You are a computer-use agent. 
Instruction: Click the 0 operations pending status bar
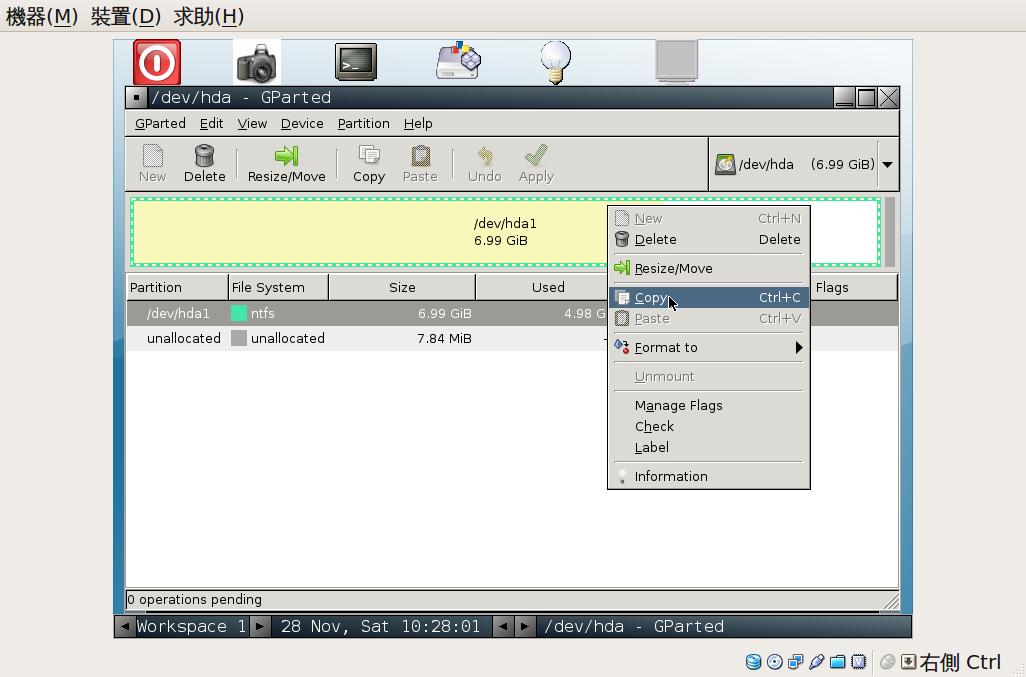pyautogui.click(x=512, y=600)
